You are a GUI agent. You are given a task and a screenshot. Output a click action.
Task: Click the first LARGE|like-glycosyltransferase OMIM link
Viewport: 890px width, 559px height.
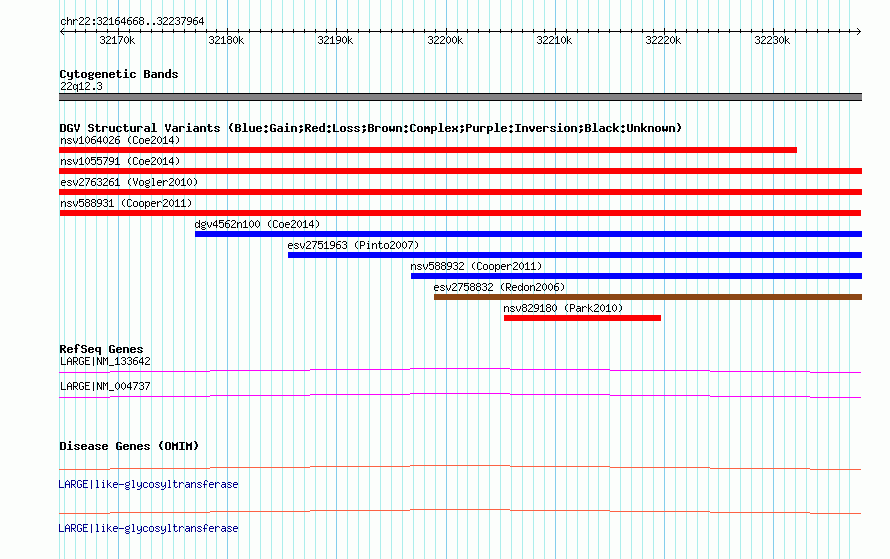148,485
